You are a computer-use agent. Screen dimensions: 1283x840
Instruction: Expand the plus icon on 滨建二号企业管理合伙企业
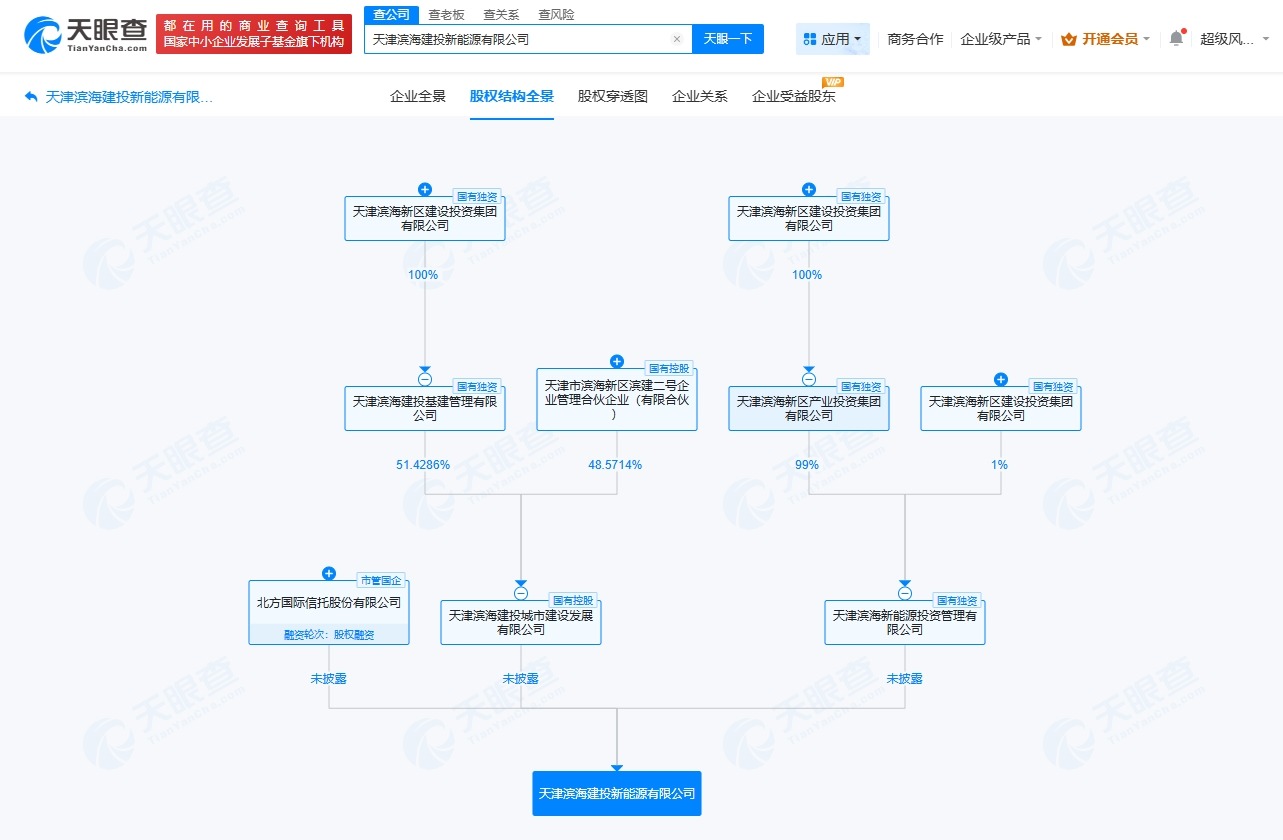pos(617,361)
